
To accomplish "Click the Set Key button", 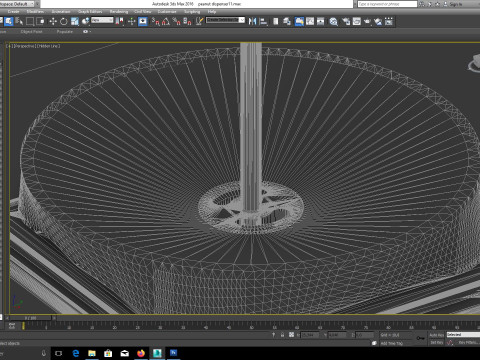I will point(436,342).
